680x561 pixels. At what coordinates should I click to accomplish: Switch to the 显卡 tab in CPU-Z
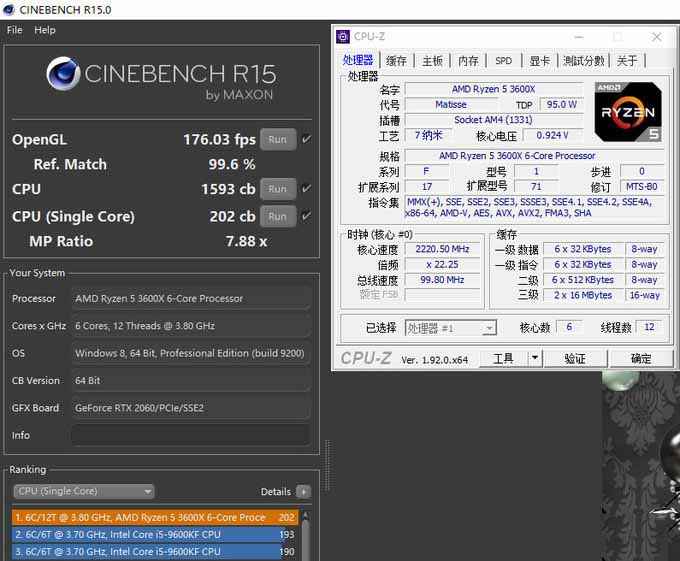(539, 61)
